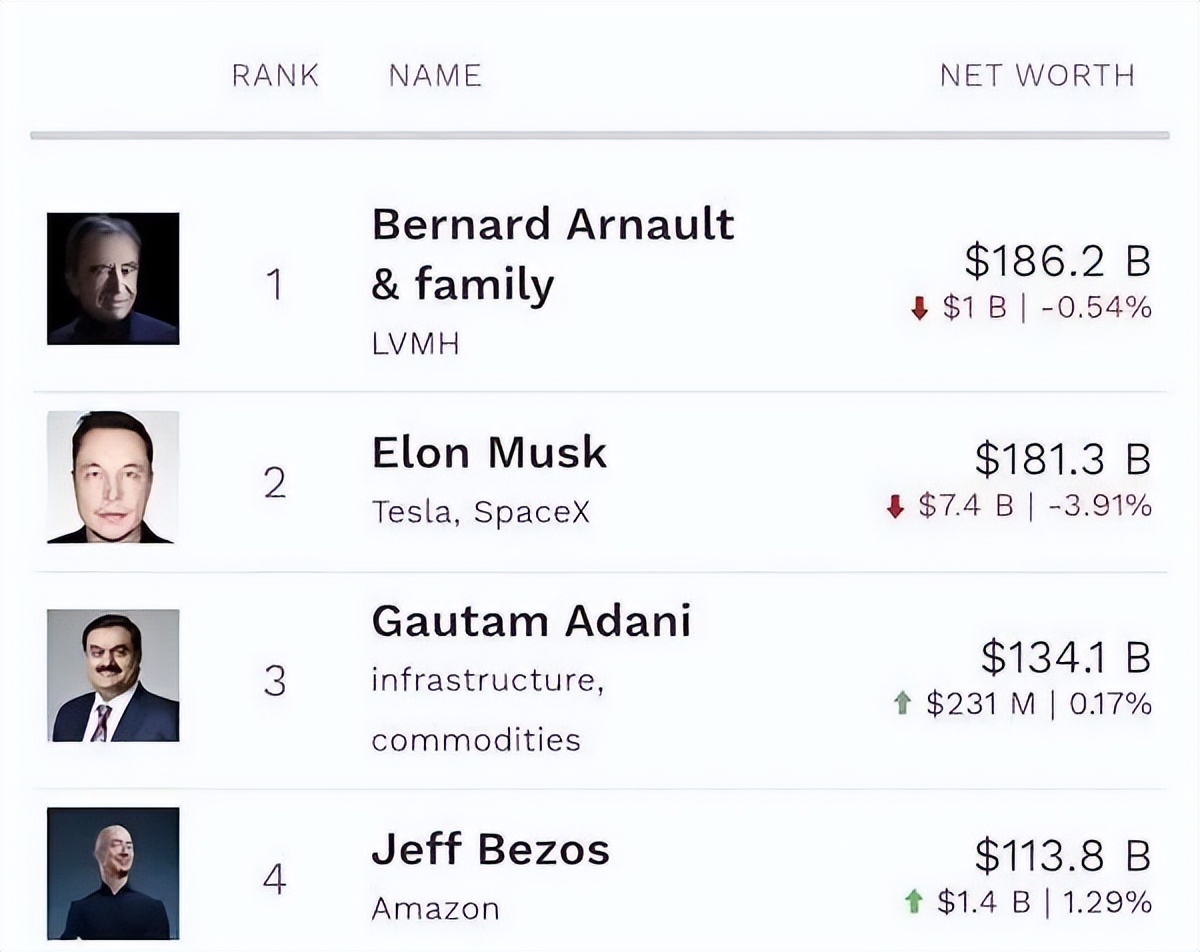Open the Jeff Bezos name link
The height and width of the screenshot is (952, 1200).
click(490, 850)
